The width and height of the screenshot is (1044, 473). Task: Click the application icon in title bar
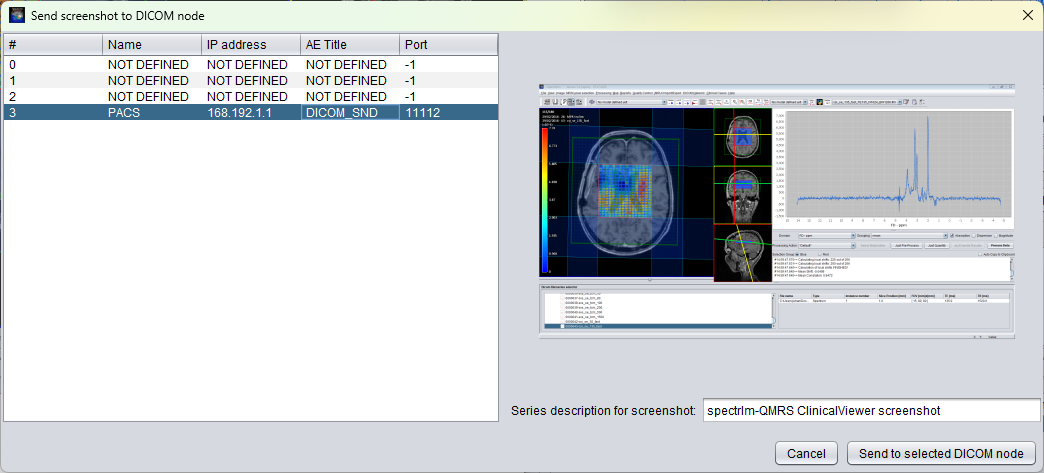tap(16, 15)
